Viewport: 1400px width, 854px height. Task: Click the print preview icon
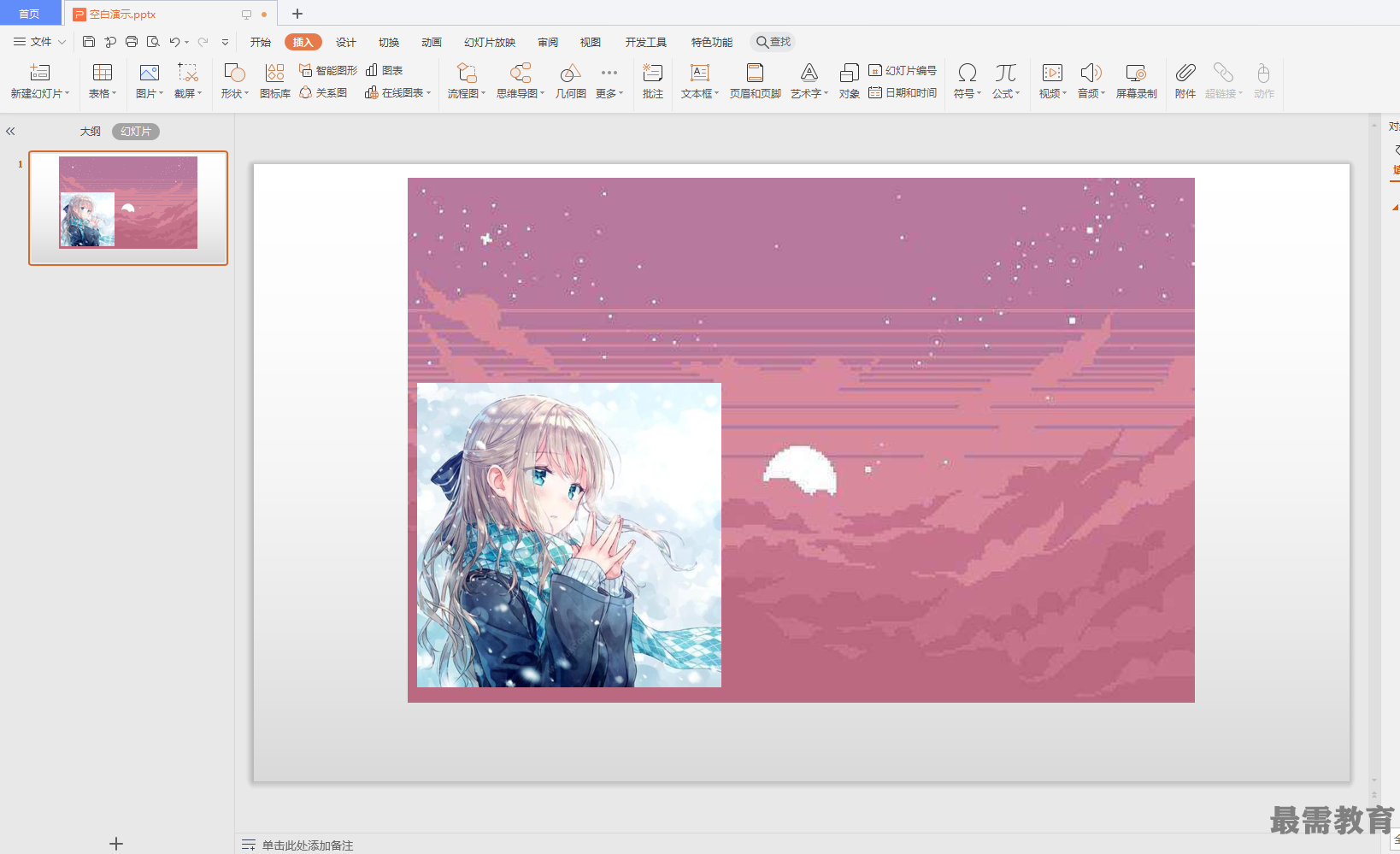pyautogui.click(x=153, y=41)
